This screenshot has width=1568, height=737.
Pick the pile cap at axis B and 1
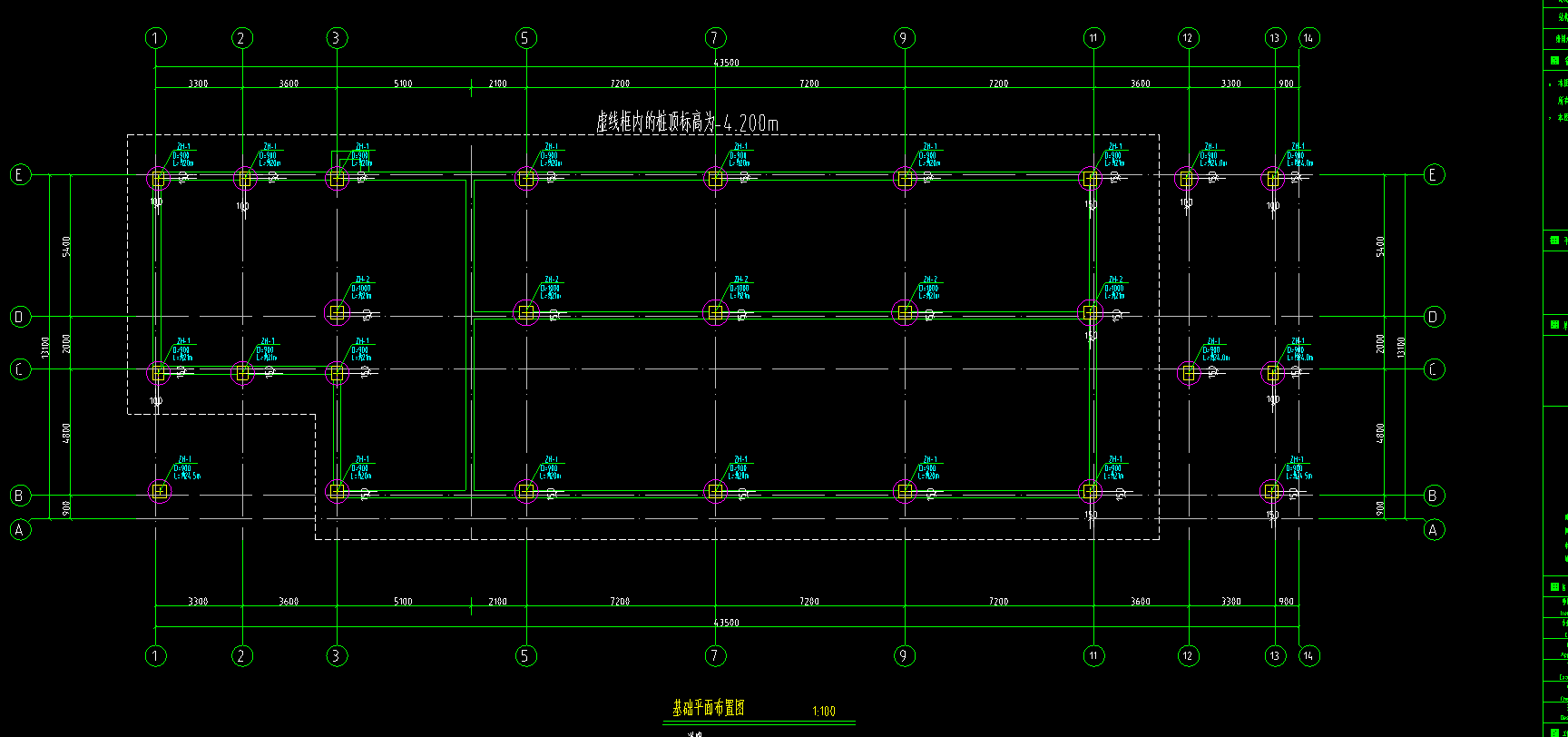(x=160, y=491)
